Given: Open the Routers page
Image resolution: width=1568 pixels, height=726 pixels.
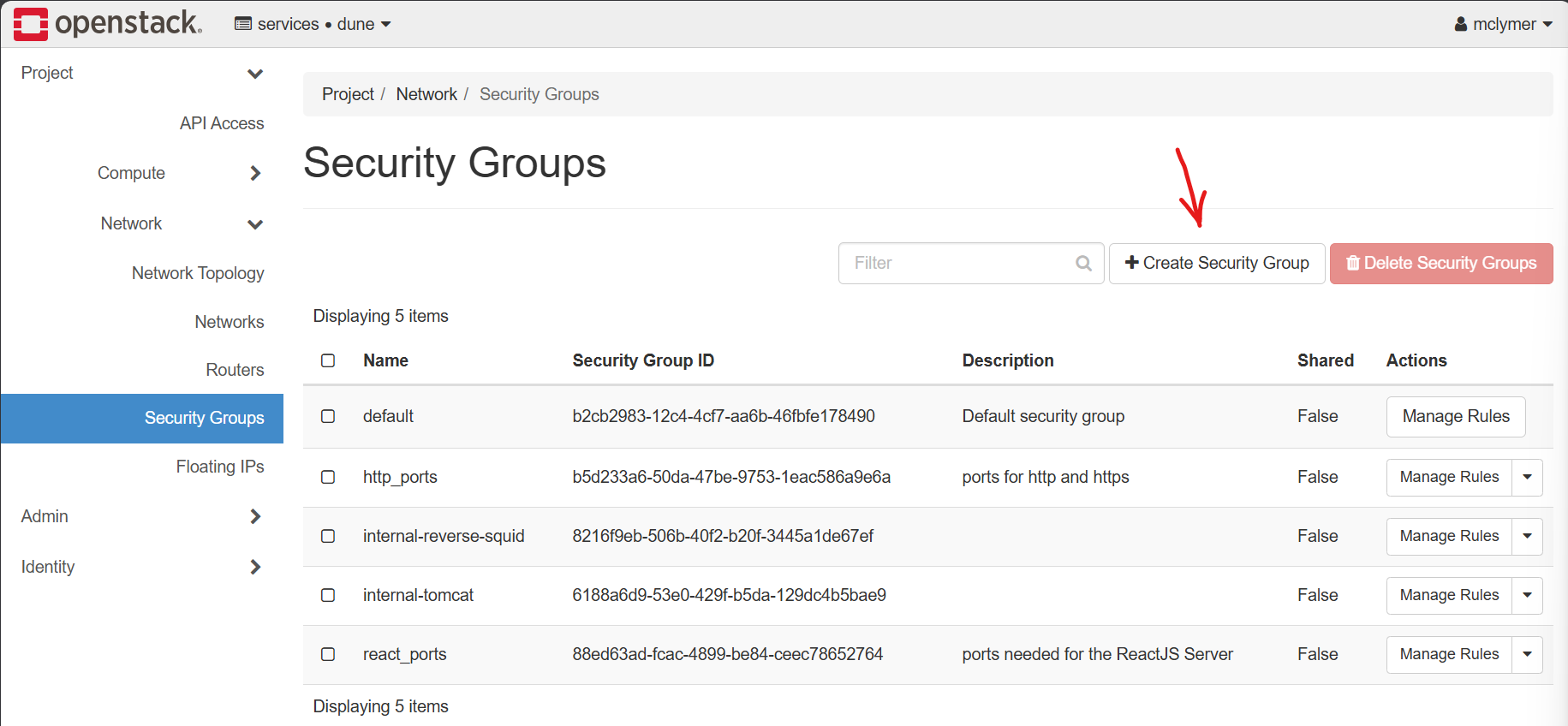Looking at the screenshot, I should coord(235,370).
